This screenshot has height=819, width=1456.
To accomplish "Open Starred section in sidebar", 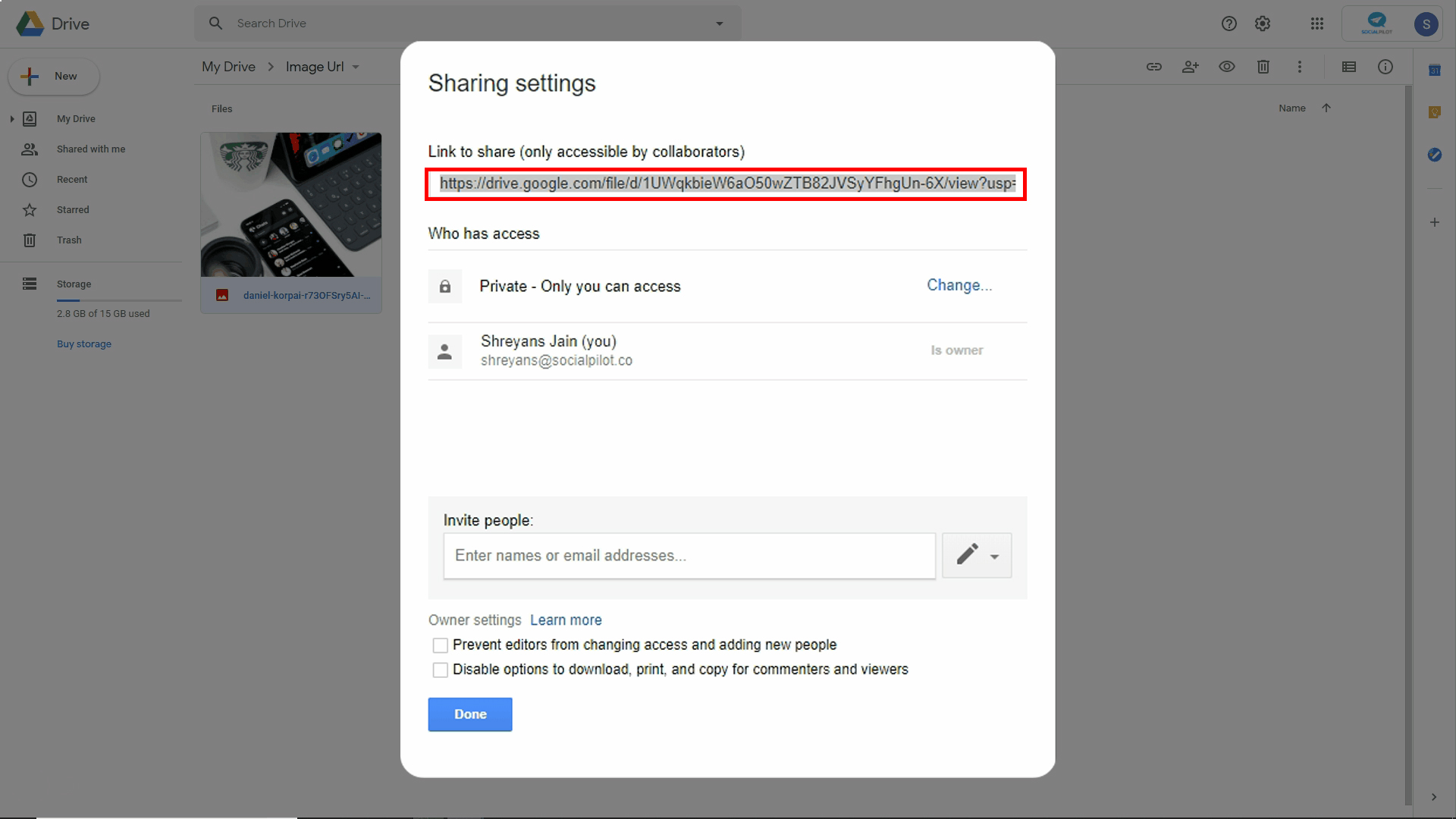I will [x=72, y=210].
